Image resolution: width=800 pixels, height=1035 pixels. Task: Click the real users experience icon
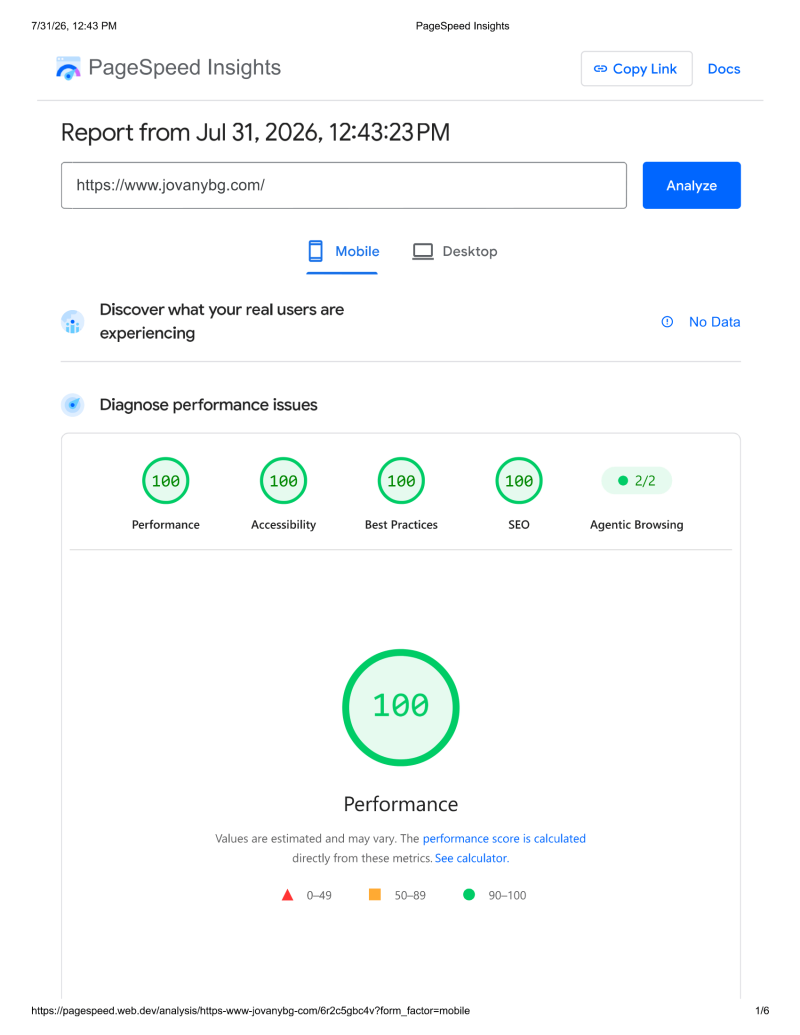pyautogui.click(x=73, y=321)
